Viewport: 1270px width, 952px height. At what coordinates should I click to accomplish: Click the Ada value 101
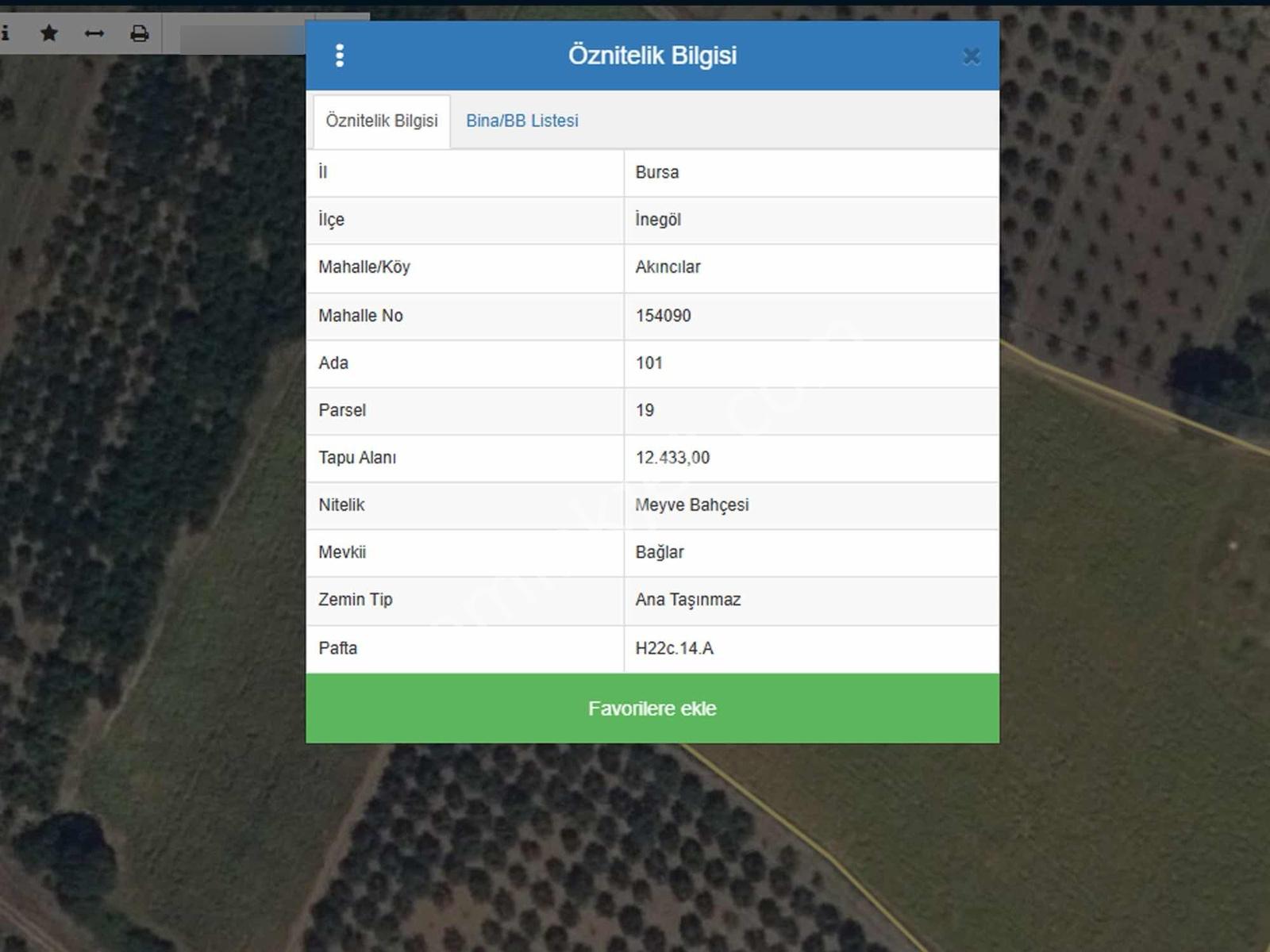coord(649,363)
